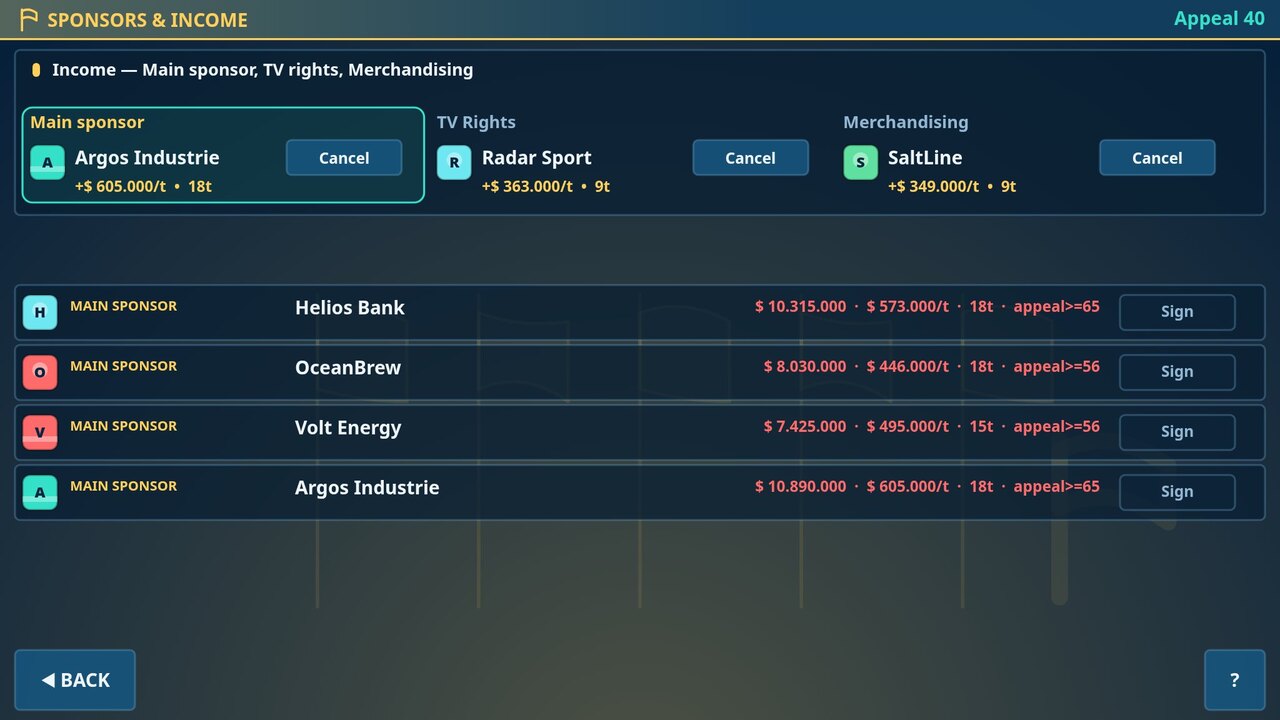Cancel the SaltLine merchandising deal
Image resolution: width=1280 pixels, height=720 pixels.
point(1157,158)
